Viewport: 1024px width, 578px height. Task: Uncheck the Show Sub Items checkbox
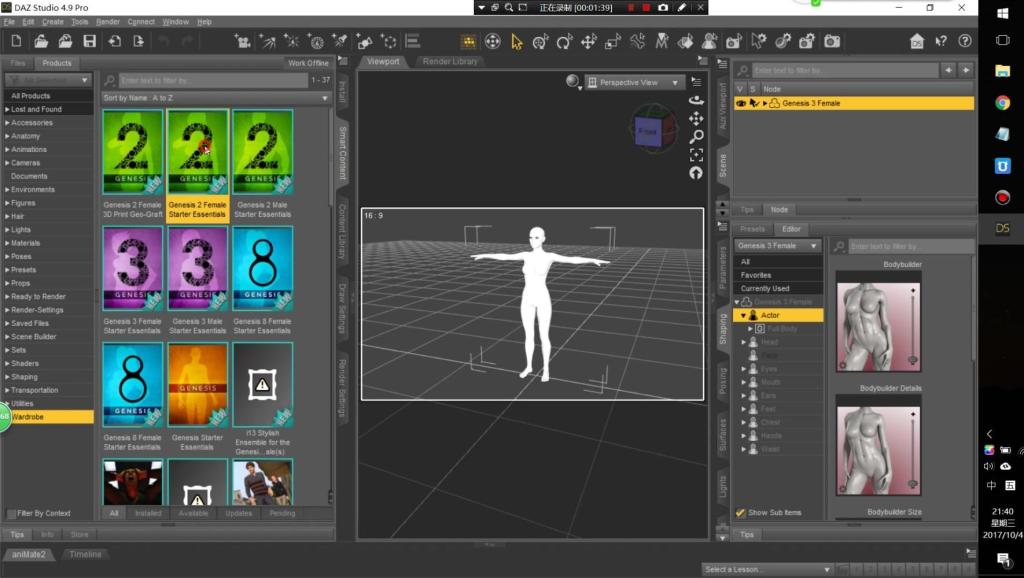point(740,513)
